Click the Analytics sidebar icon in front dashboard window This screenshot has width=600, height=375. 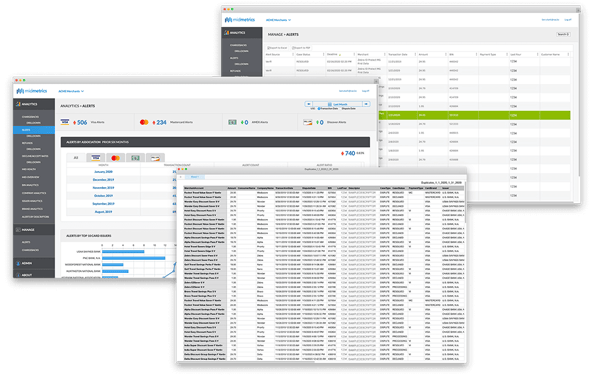18,104
